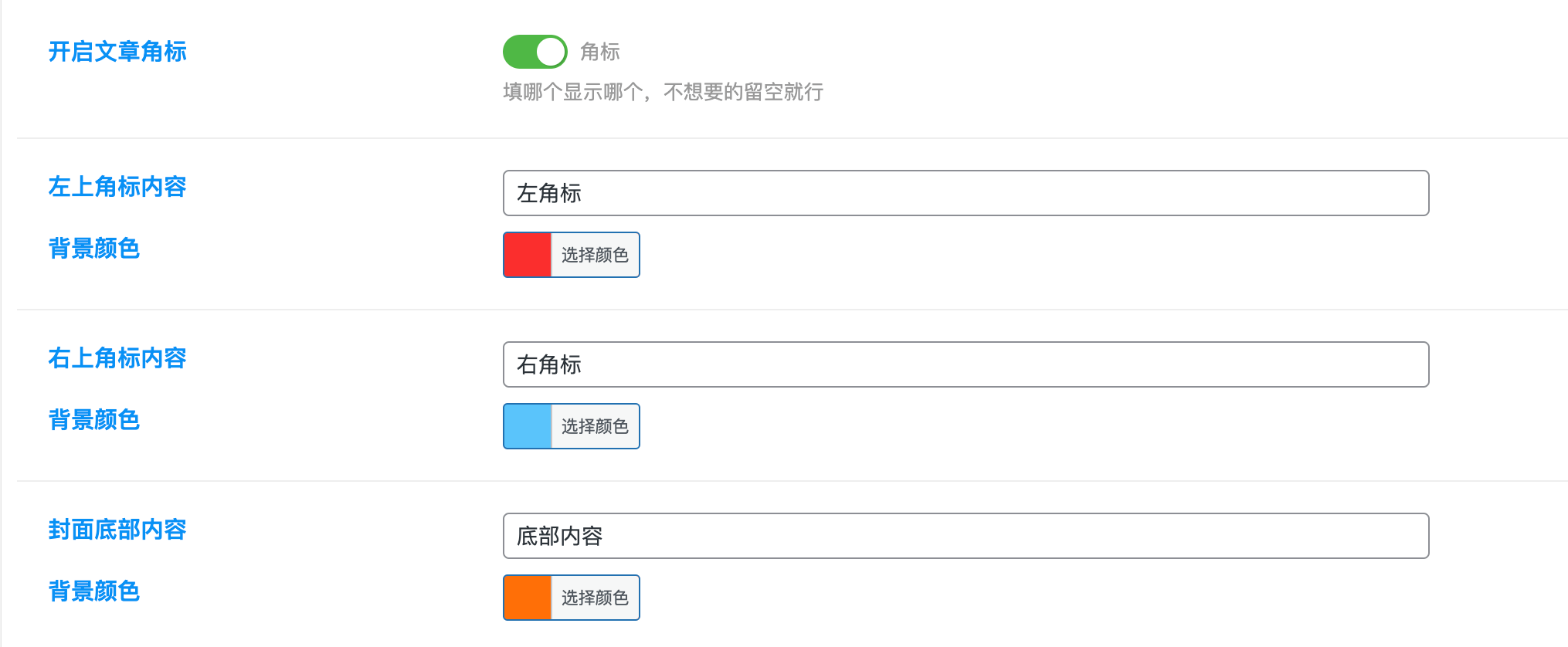The height and width of the screenshot is (647, 1568).
Task: Click the third 背景颜色 label
Action: (93, 591)
